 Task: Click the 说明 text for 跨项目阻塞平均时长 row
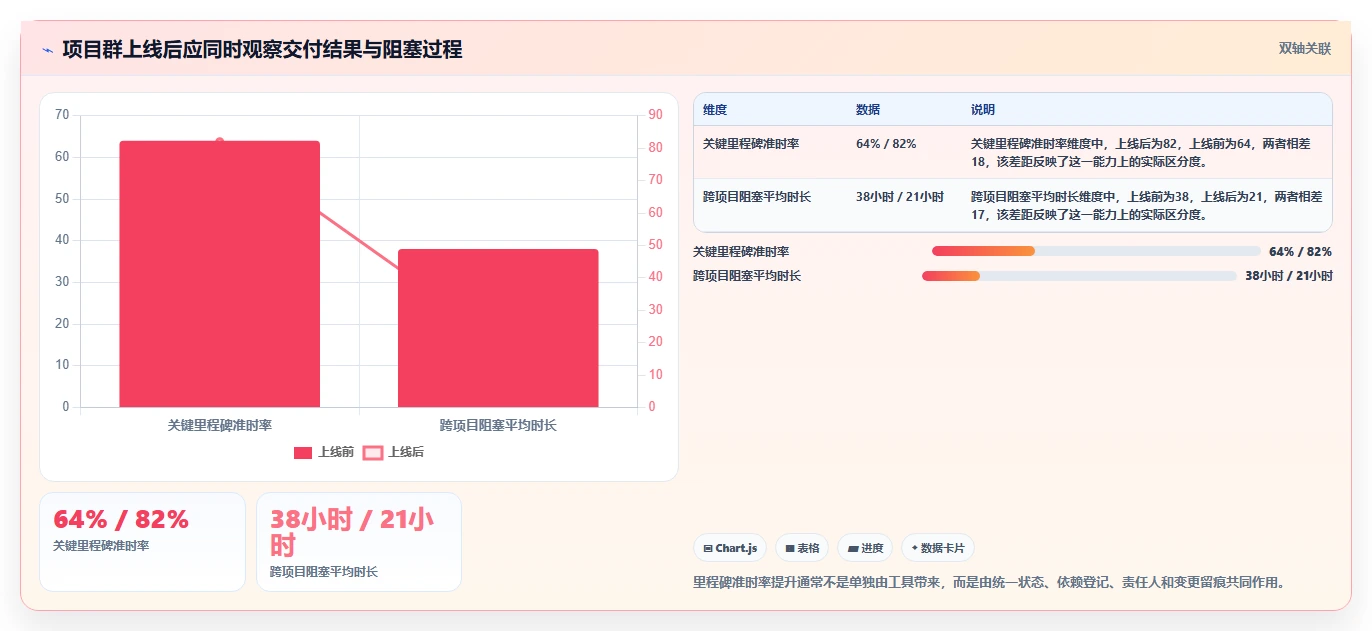coord(1146,205)
